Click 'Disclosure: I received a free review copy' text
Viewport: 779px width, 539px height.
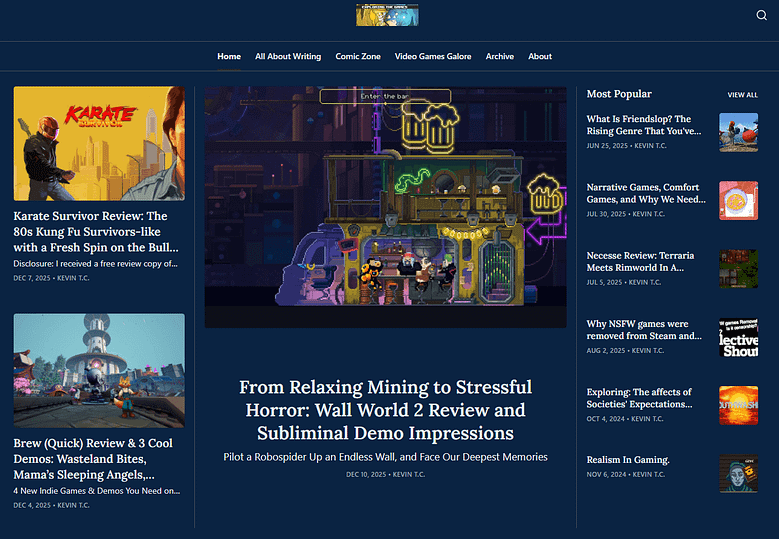(x=95, y=264)
